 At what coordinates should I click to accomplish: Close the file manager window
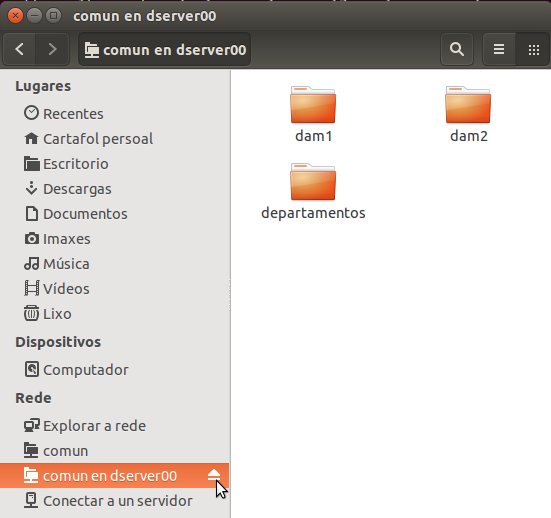[x=15, y=16]
